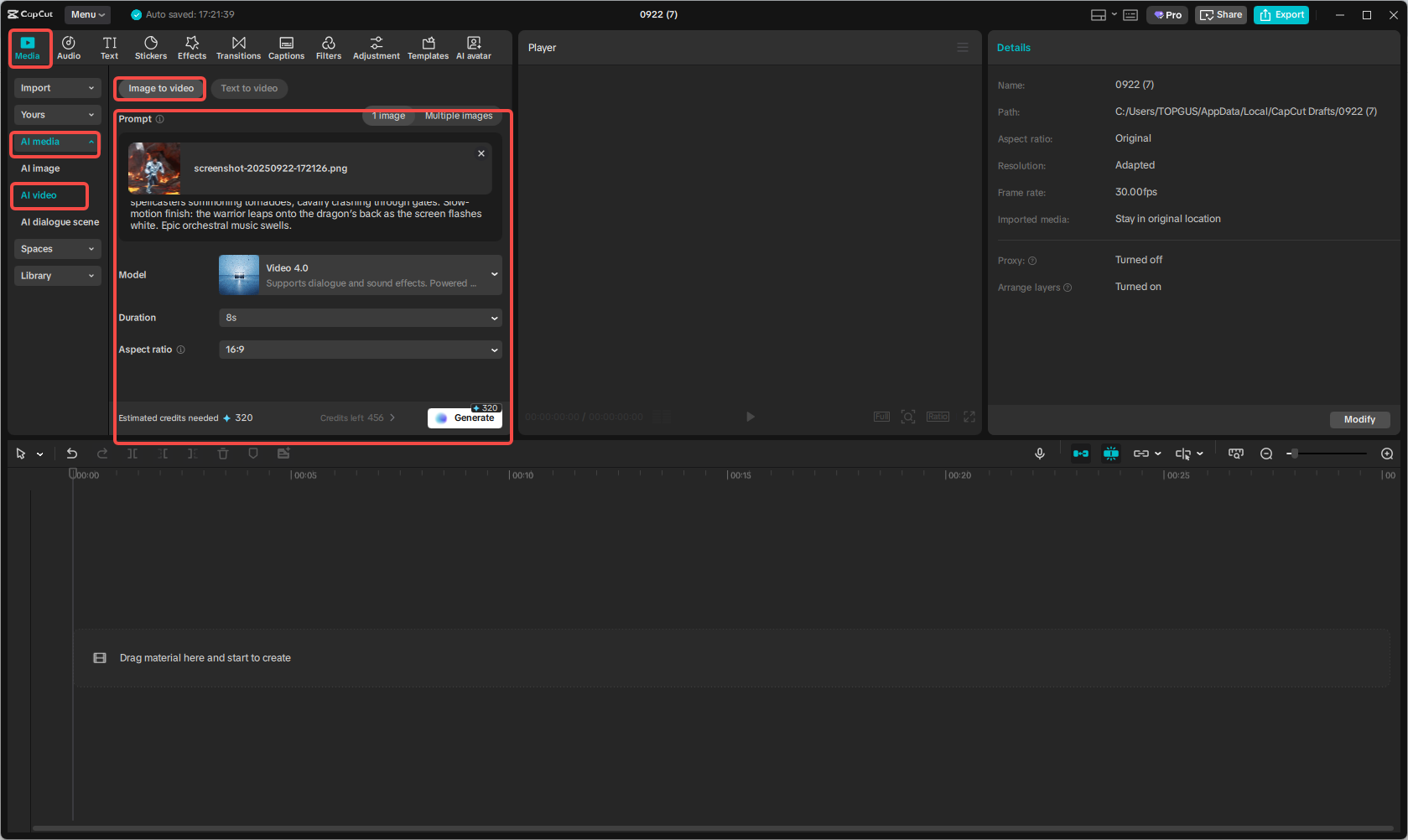This screenshot has width=1408, height=840.
Task: Open the selection tool dropdown arrow
Action: (39, 454)
